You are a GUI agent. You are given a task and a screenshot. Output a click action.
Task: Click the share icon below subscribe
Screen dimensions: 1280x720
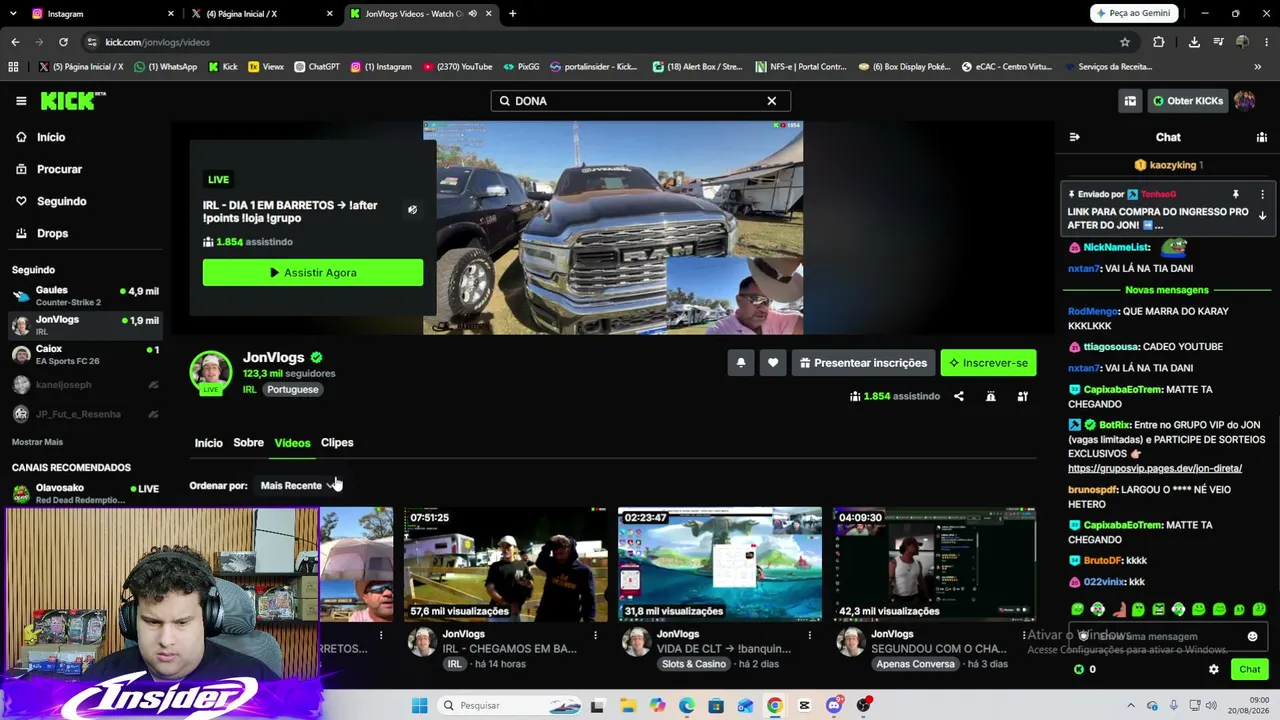958,396
